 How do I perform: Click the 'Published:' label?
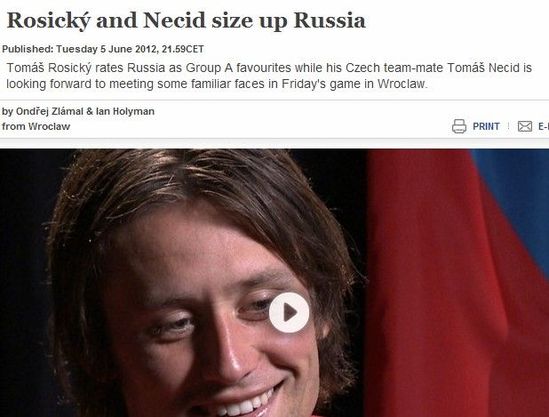pyautogui.click(x=28, y=49)
